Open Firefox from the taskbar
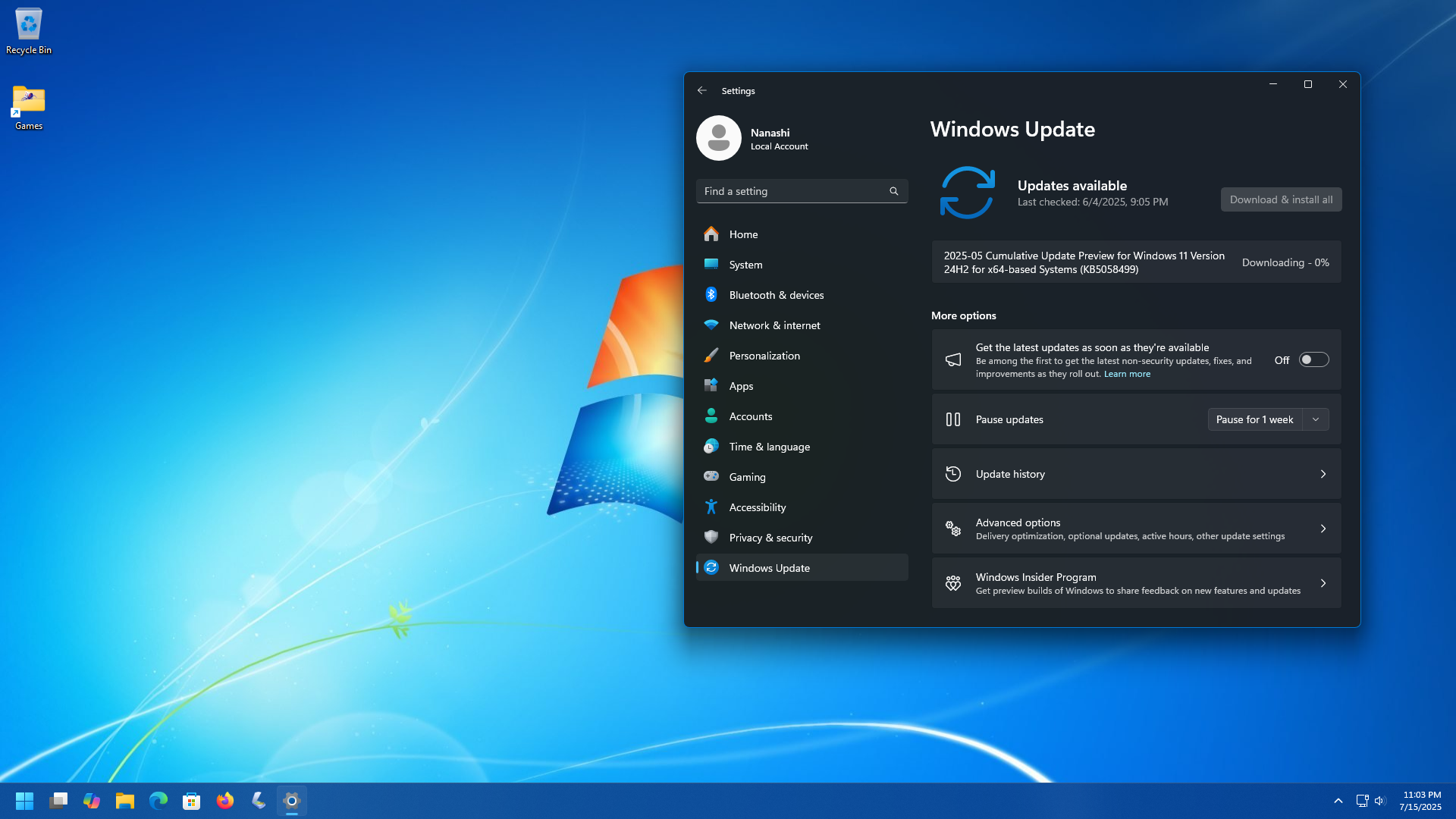1456x819 pixels. (x=225, y=801)
